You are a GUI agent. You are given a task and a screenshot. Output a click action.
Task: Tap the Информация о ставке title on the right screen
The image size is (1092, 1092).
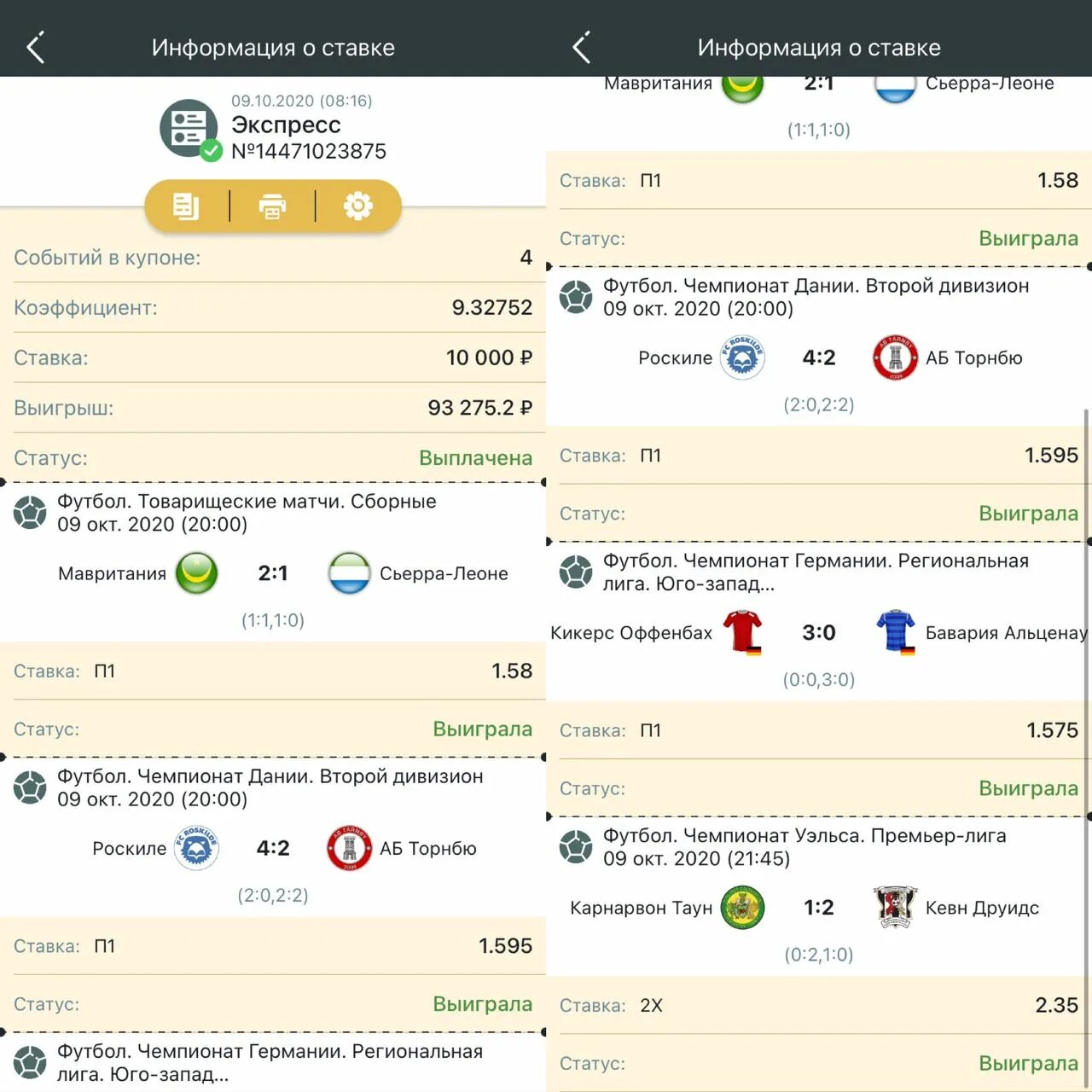point(819,48)
